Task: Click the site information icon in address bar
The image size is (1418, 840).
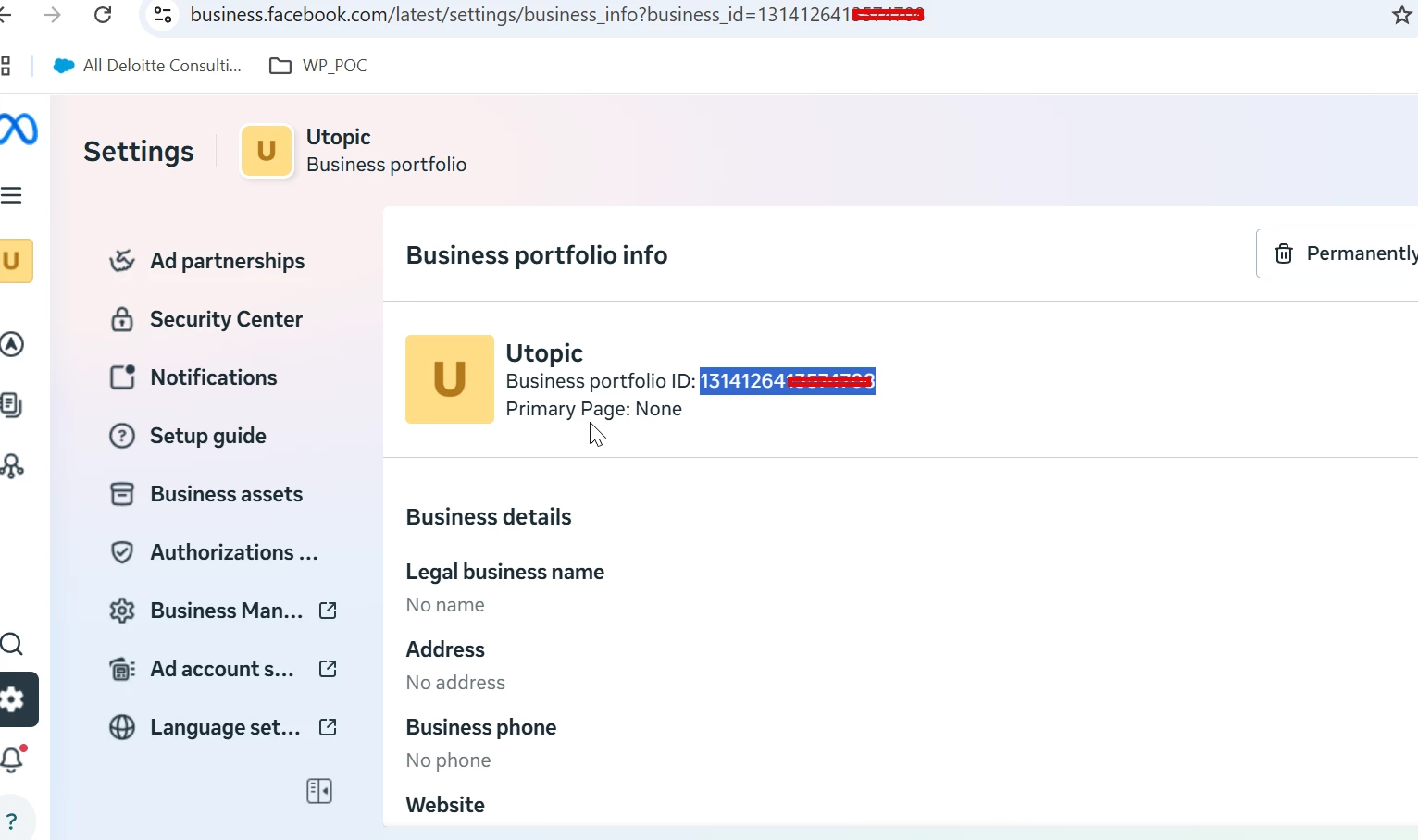Action: tap(163, 15)
